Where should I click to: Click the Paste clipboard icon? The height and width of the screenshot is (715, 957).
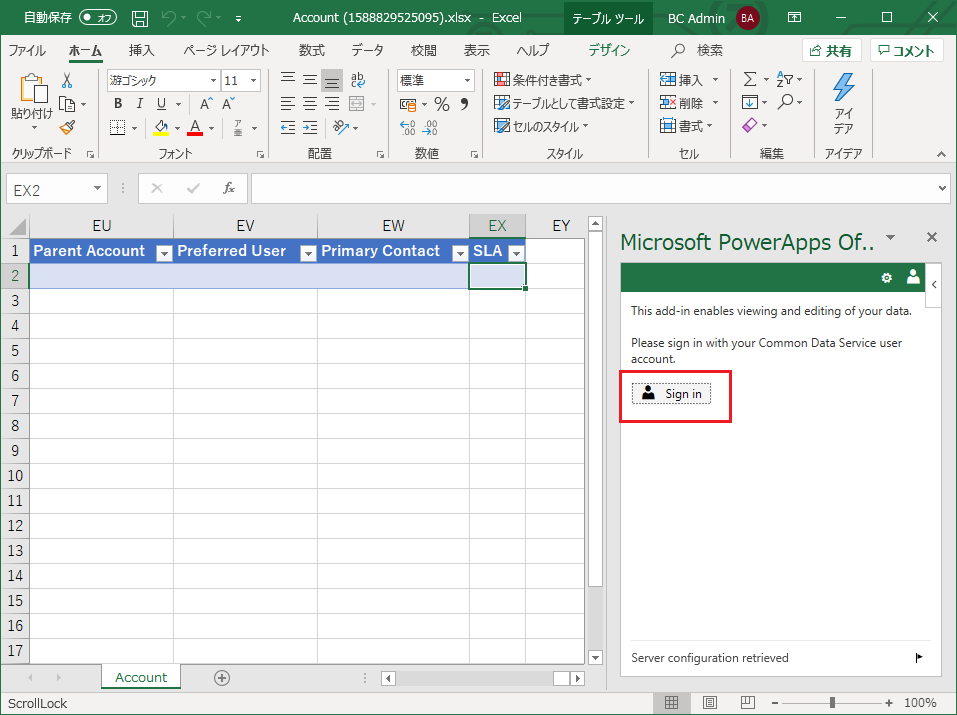(33, 88)
